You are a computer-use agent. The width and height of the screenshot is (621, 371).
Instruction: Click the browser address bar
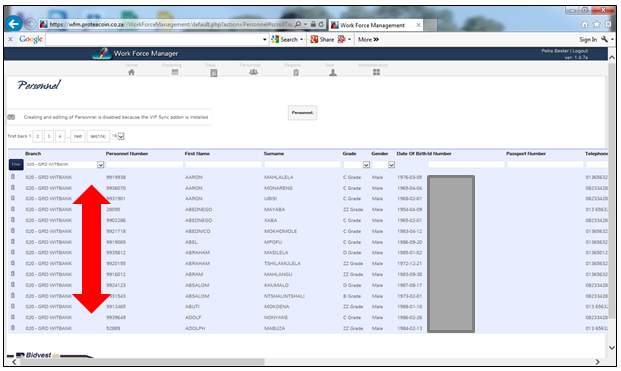(170, 24)
